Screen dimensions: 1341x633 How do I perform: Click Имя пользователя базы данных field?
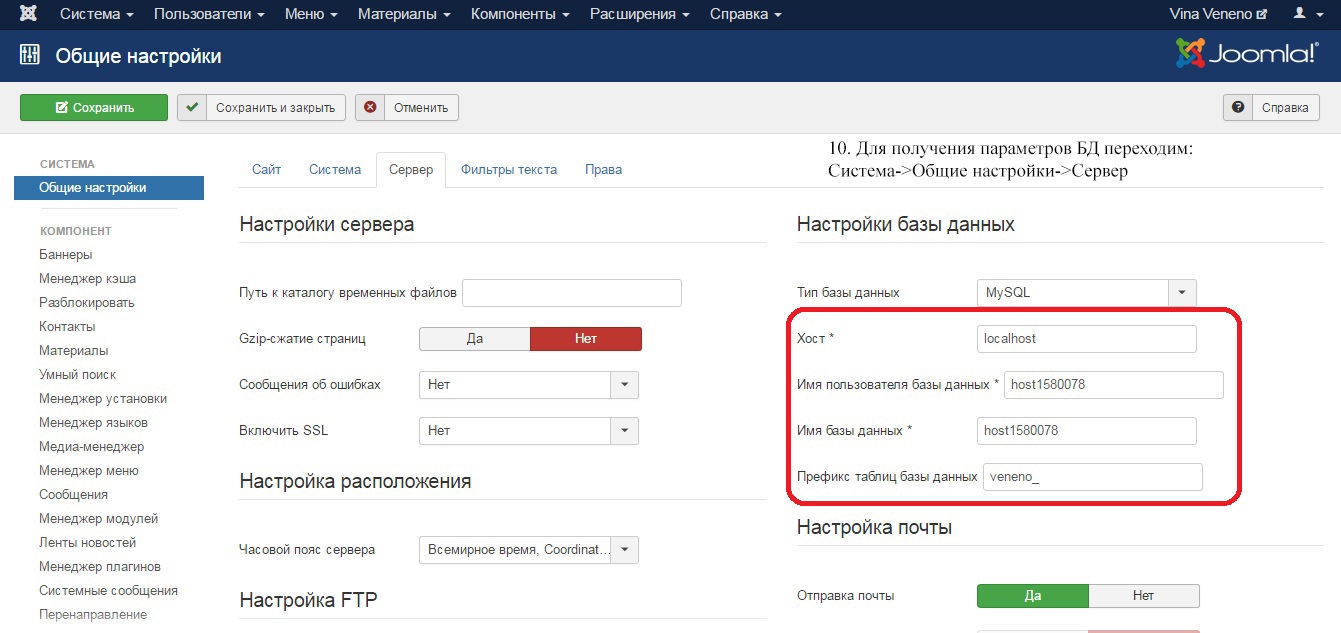(x=1114, y=385)
